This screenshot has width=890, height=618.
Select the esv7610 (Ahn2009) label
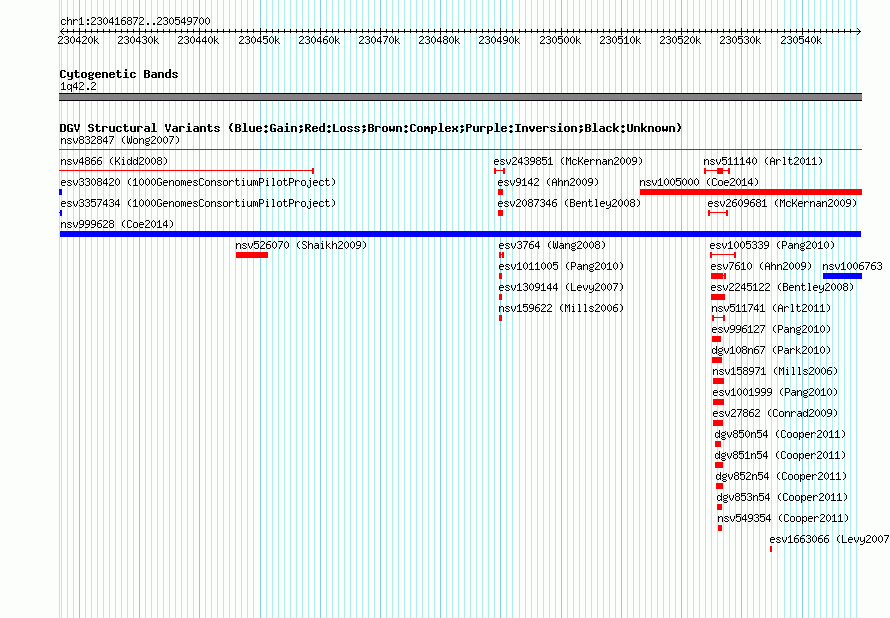(762, 266)
